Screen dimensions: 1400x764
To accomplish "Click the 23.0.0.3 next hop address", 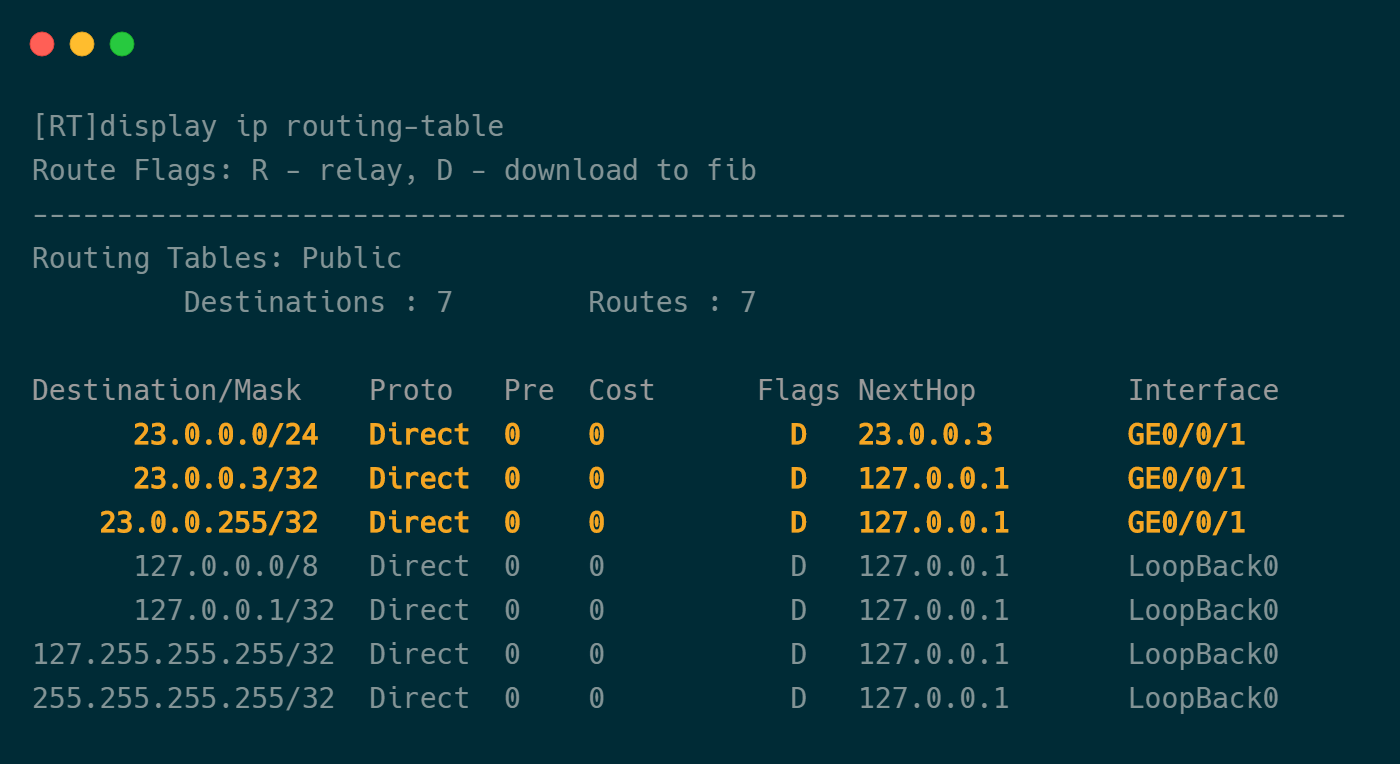I will pos(925,435).
